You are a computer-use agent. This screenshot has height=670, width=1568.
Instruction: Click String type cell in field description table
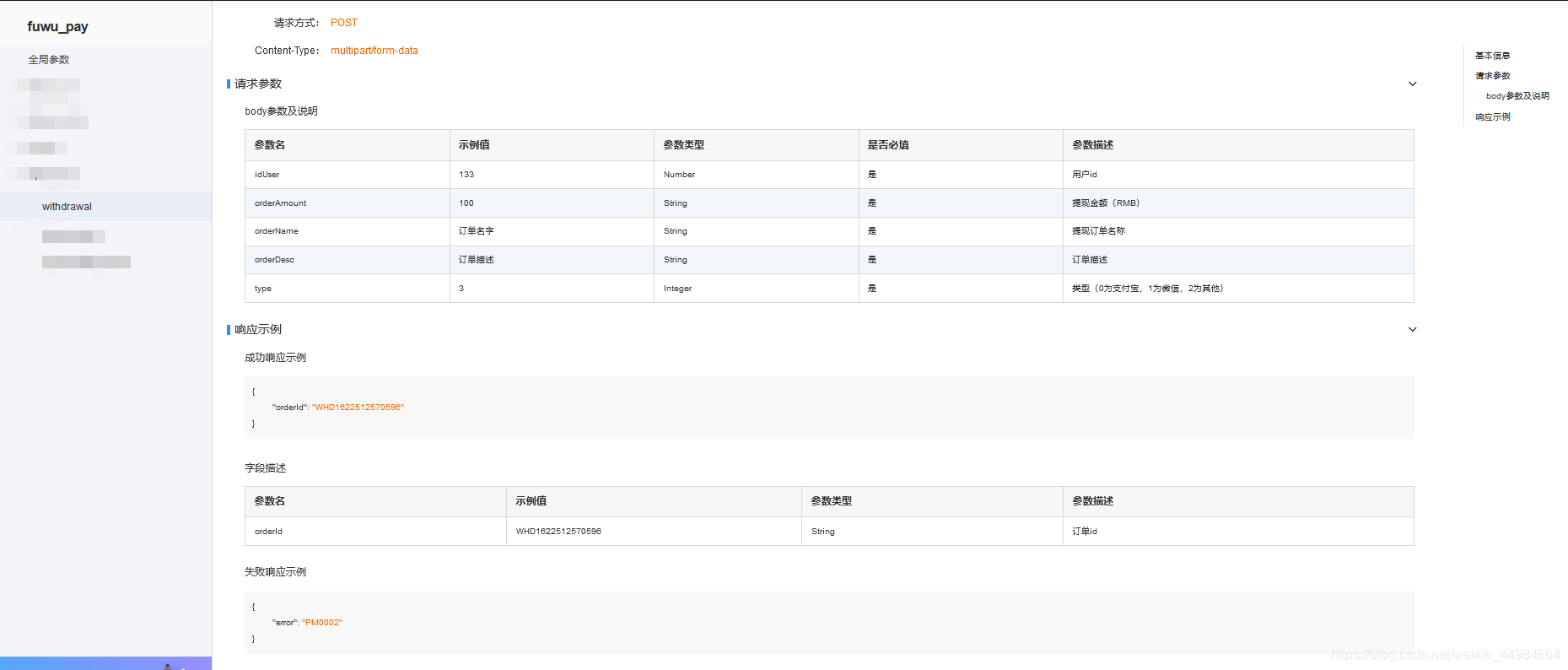point(932,532)
